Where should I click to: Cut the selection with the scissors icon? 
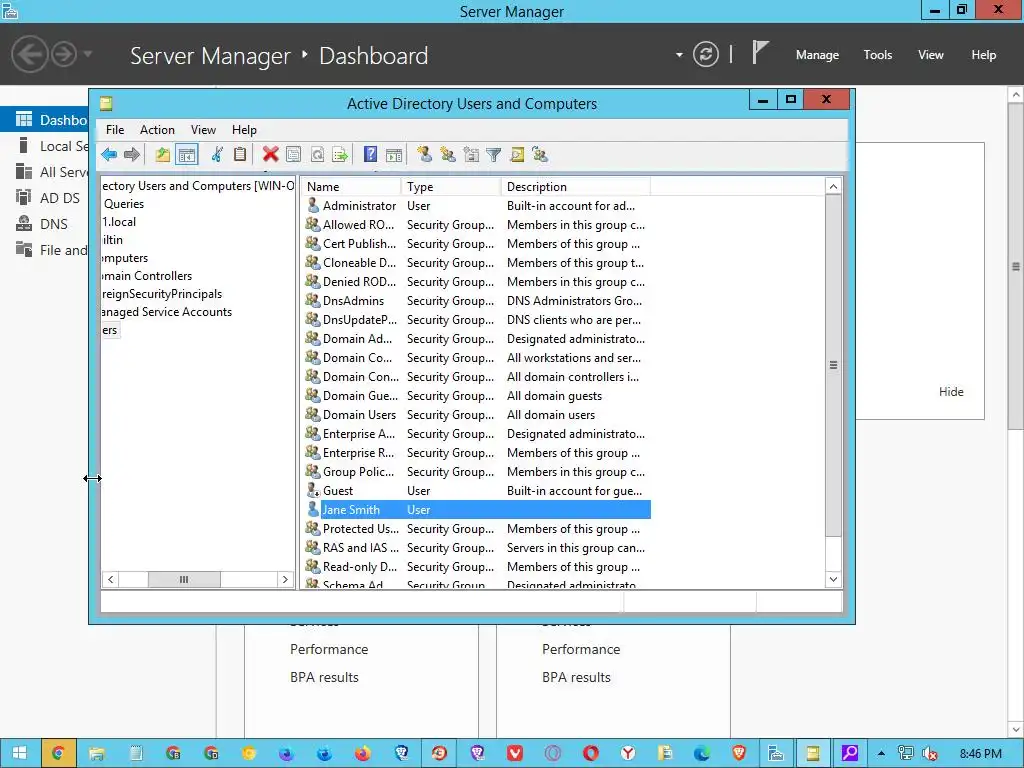217,155
